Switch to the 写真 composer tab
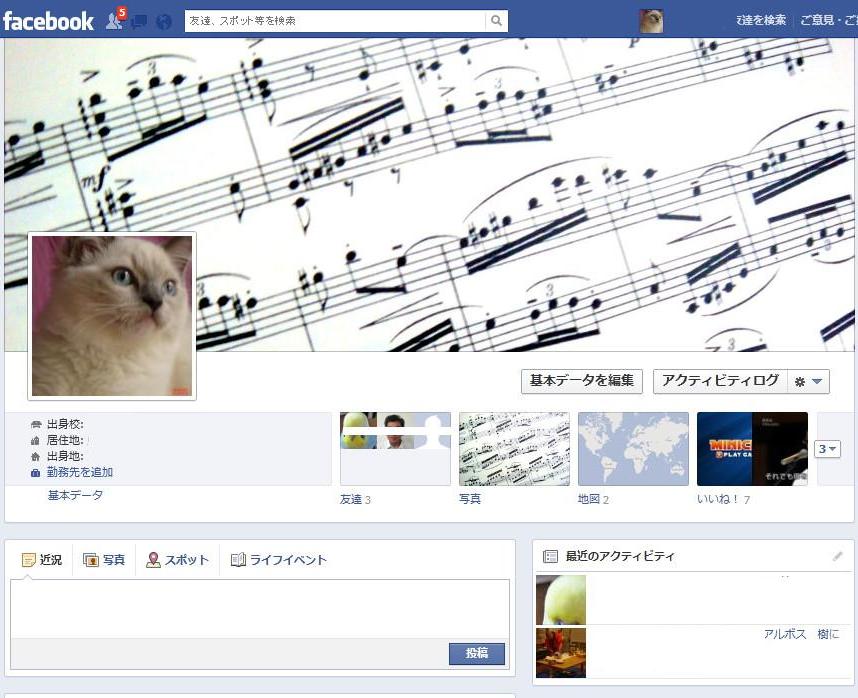 (104, 560)
